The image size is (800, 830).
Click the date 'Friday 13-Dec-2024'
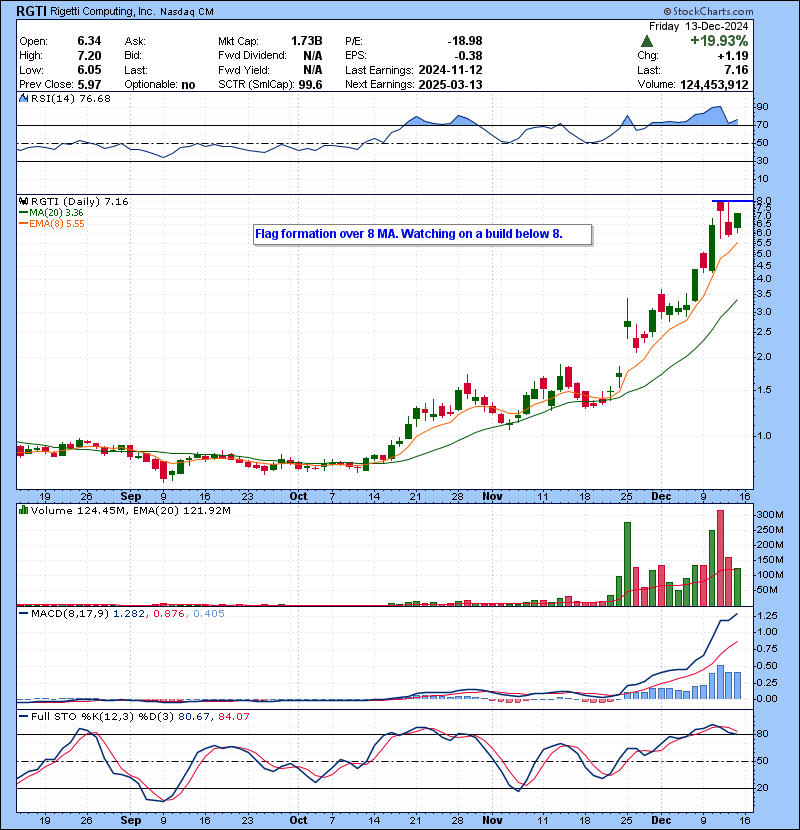pyautogui.click(x=698, y=26)
